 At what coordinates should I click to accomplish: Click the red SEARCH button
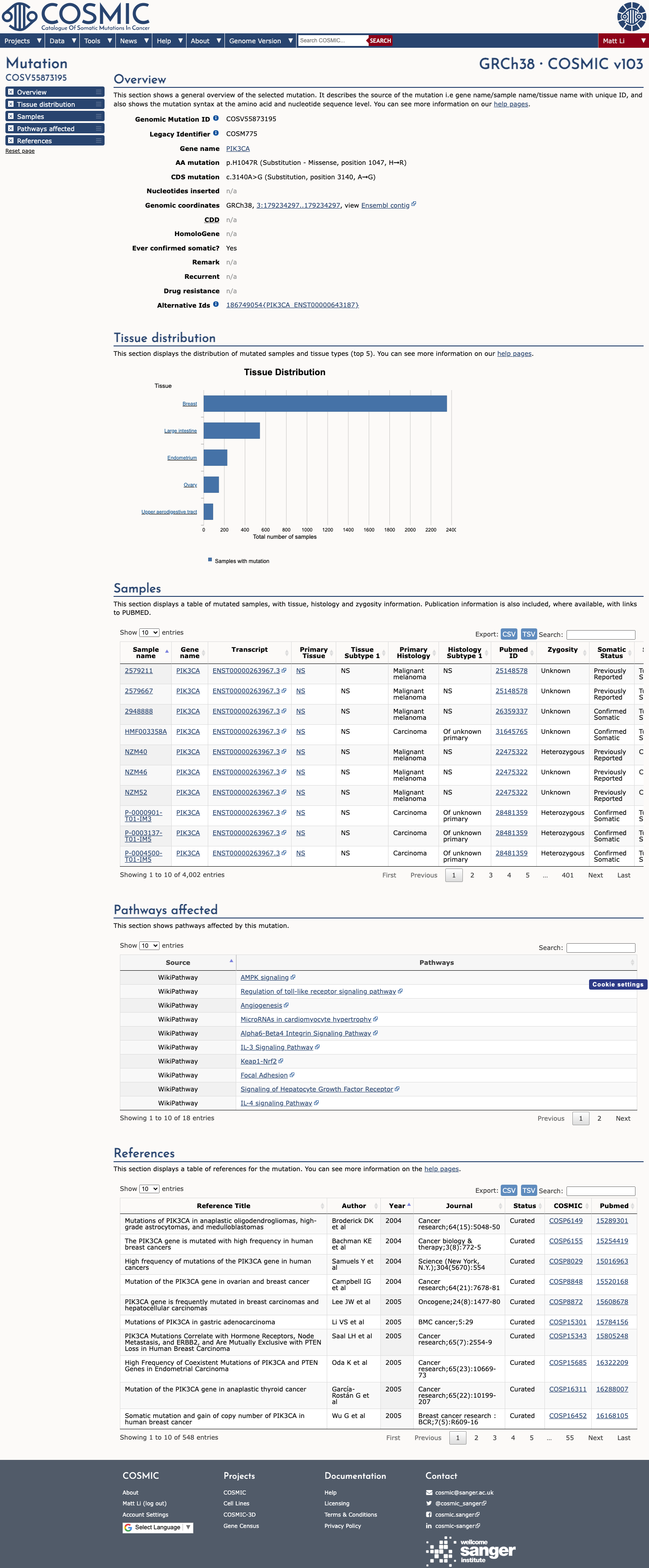point(380,41)
